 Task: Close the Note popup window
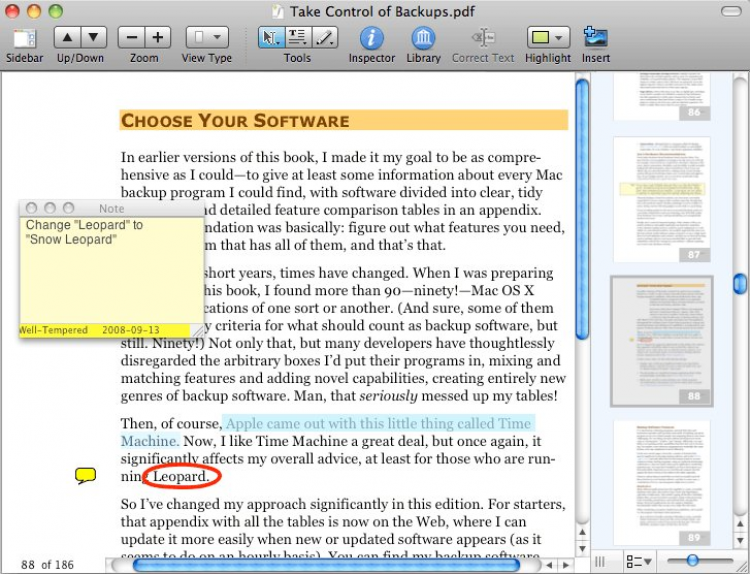coord(32,208)
